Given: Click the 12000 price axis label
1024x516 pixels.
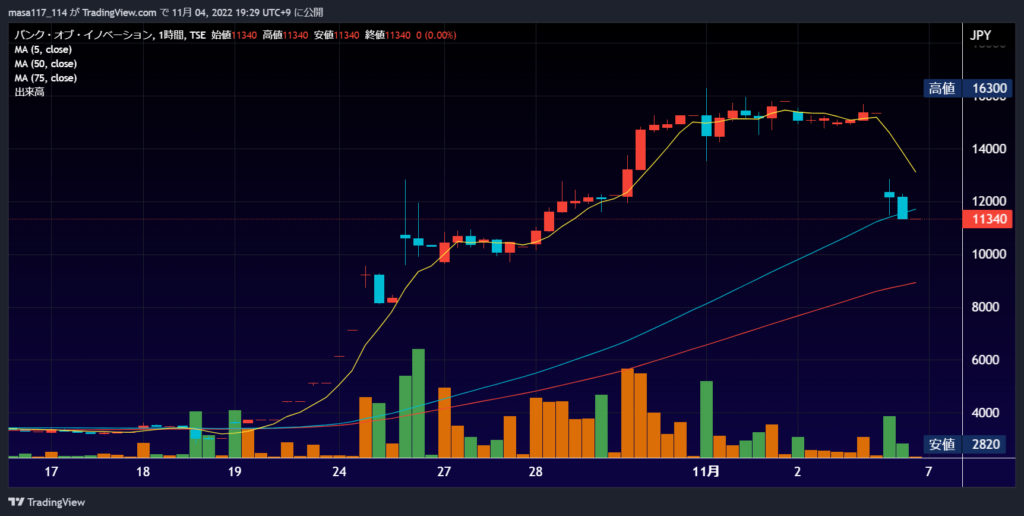Looking at the screenshot, I should [x=987, y=201].
